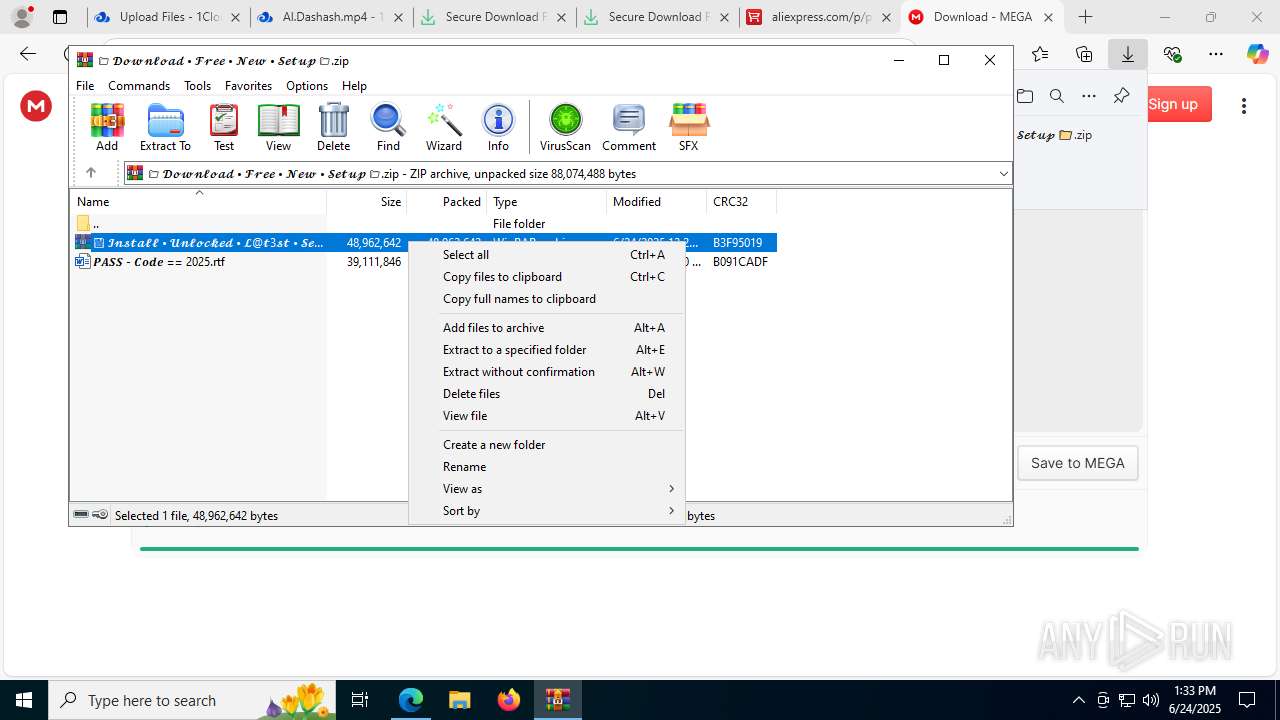Screen dimensions: 1280x720
Task: Open browser Collections icon
Action: [1084, 54]
